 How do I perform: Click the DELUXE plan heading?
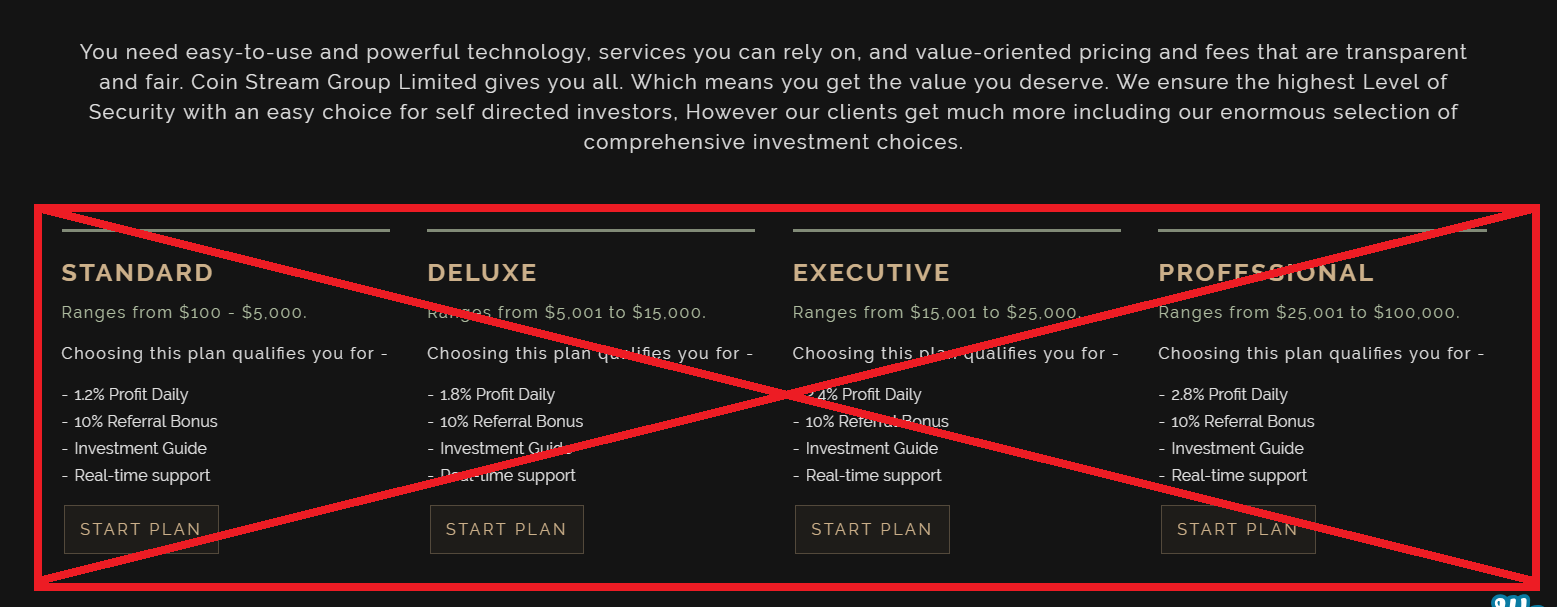(482, 273)
